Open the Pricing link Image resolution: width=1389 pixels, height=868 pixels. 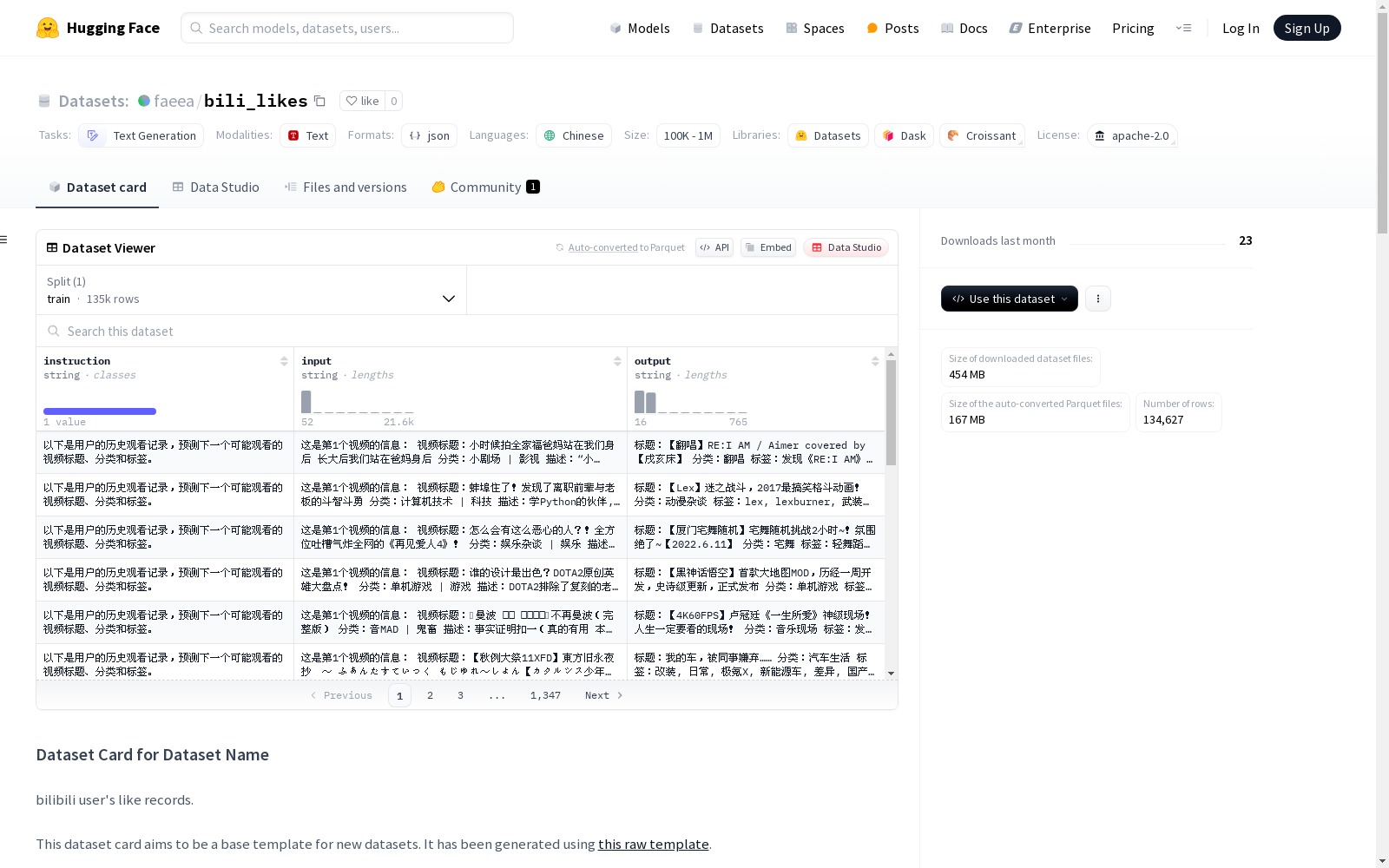[1133, 28]
